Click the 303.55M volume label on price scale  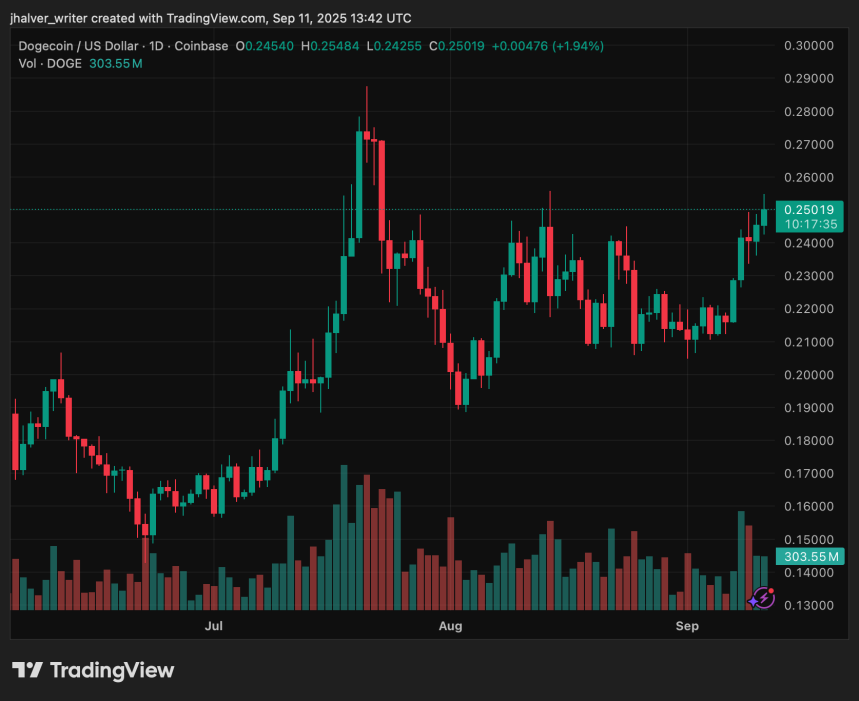(813, 556)
